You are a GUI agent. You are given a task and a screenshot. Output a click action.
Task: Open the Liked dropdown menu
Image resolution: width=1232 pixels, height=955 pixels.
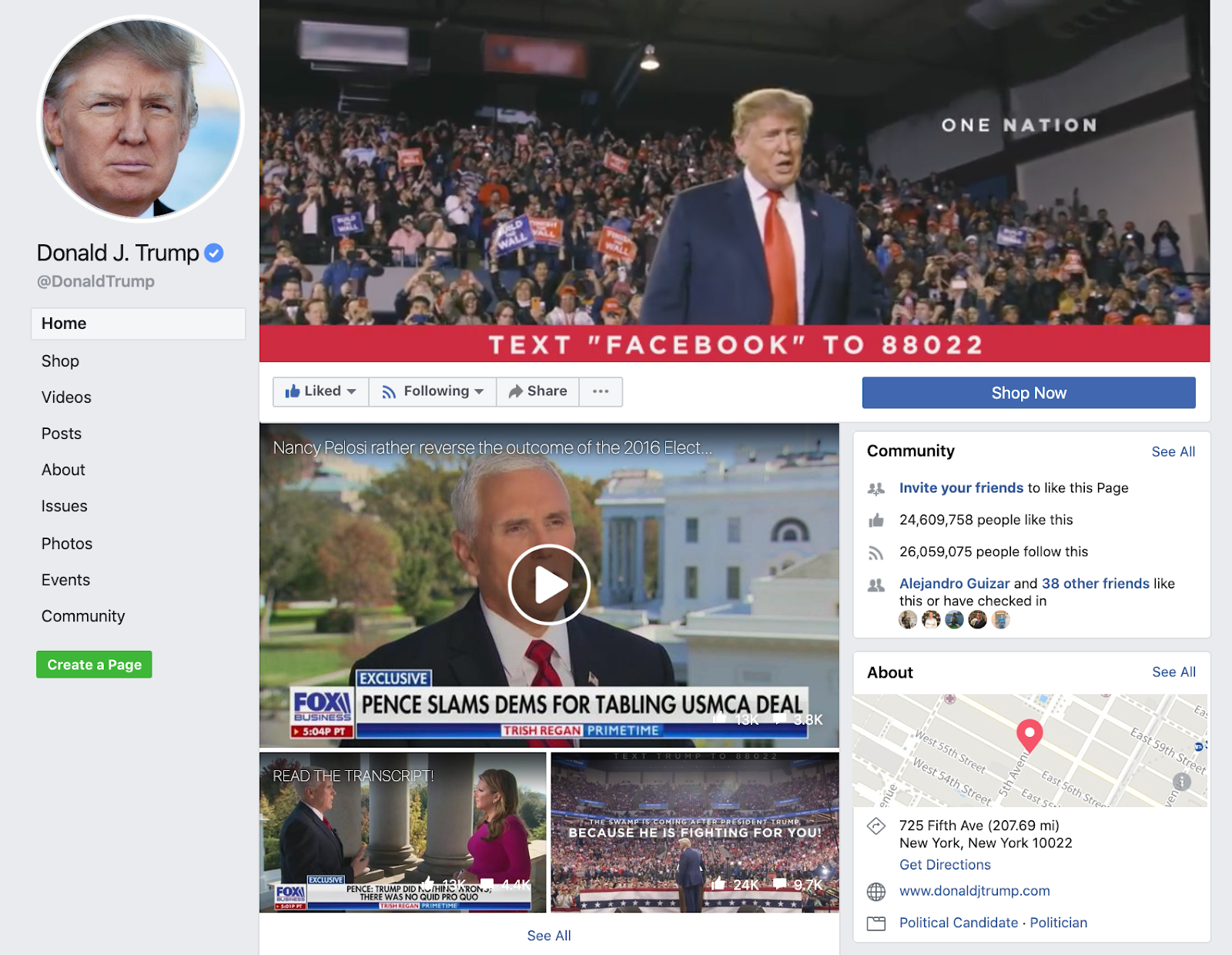[x=321, y=391]
